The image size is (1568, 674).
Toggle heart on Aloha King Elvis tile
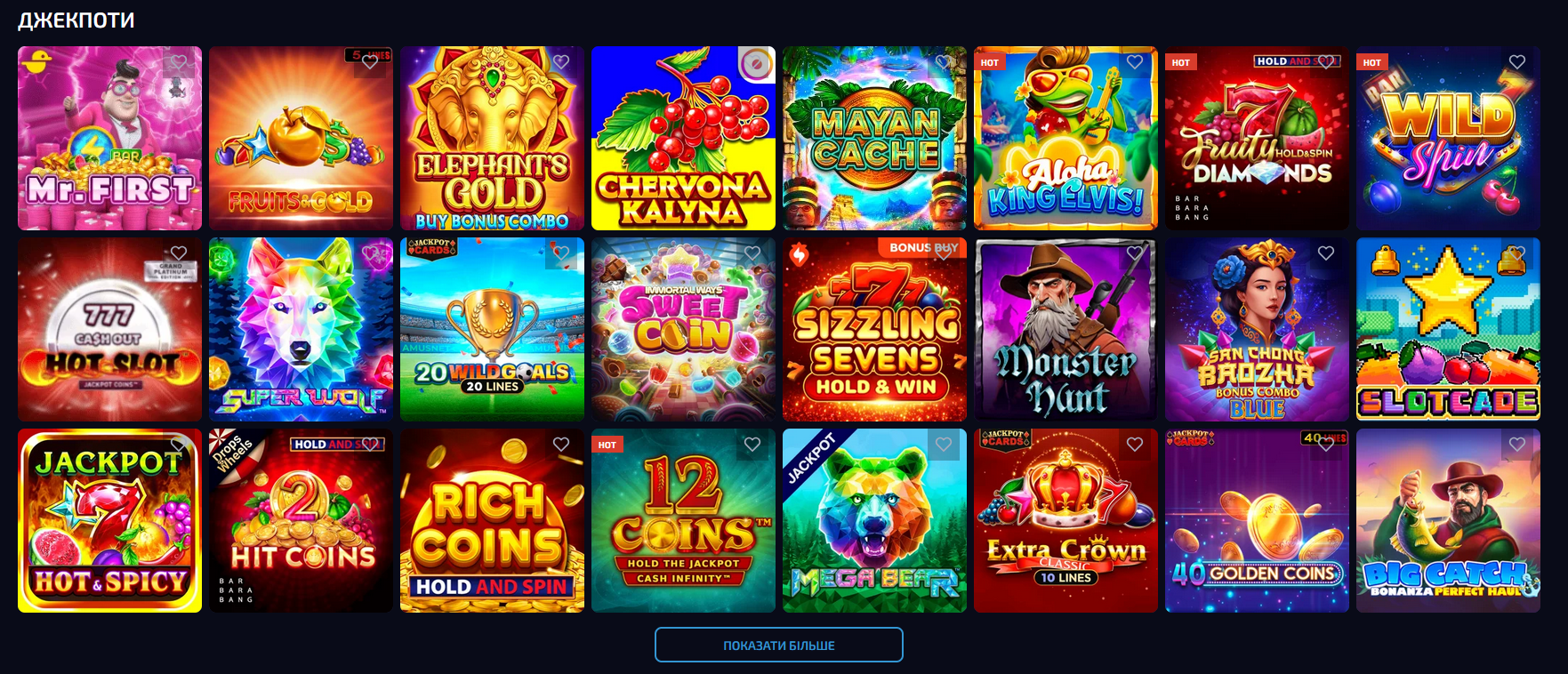1135,62
